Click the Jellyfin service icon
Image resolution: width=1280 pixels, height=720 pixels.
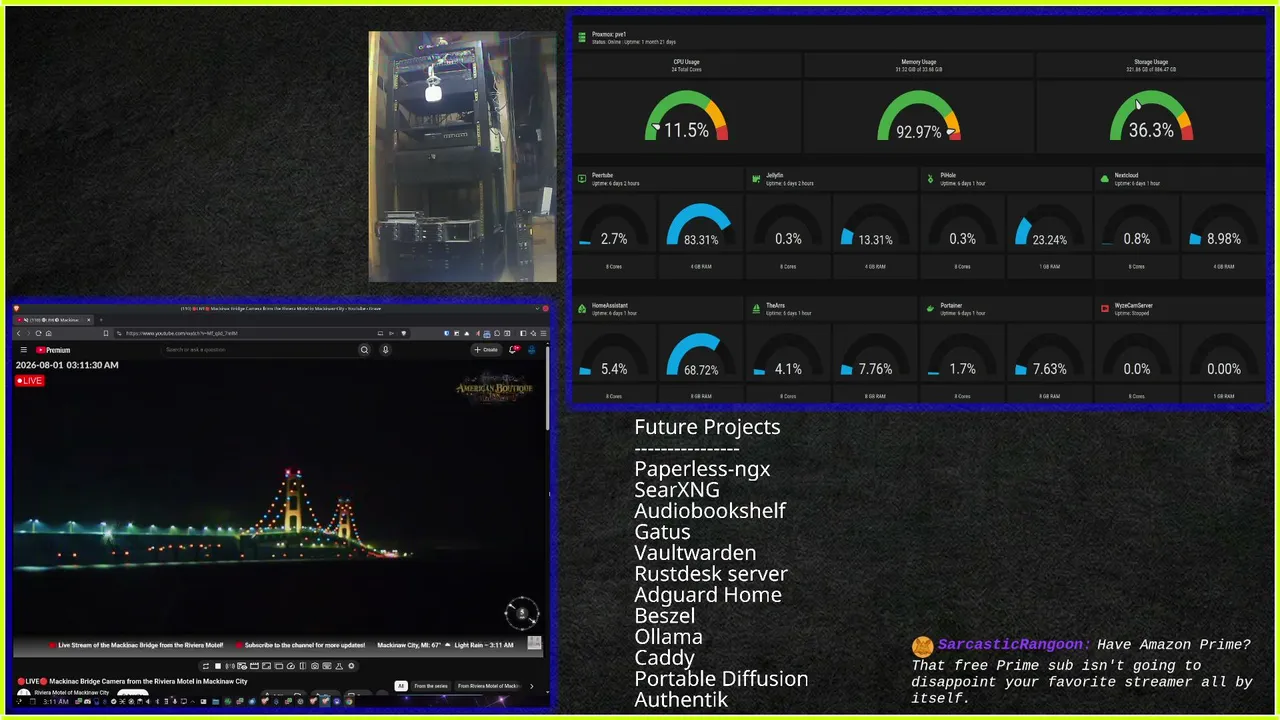tap(756, 179)
